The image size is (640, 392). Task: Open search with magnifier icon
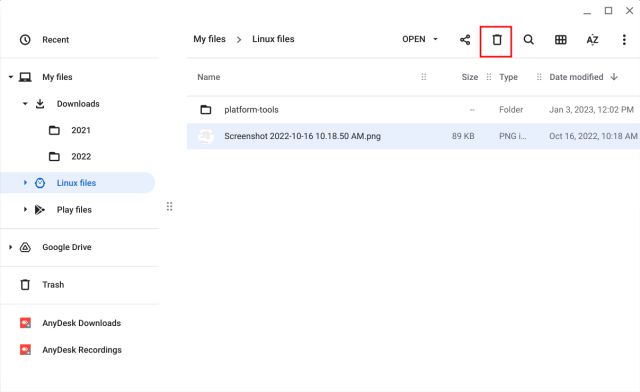pyautogui.click(x=529, y=40)
